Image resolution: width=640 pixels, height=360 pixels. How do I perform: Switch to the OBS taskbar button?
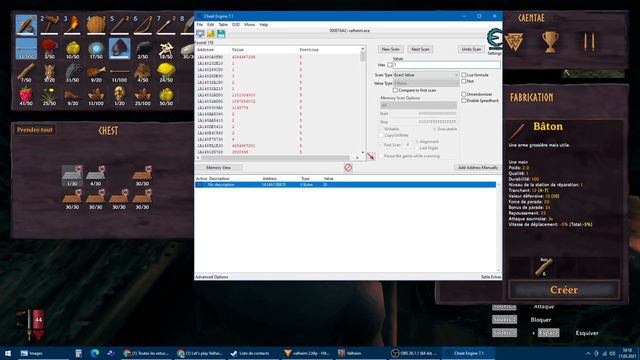point(415,353)
